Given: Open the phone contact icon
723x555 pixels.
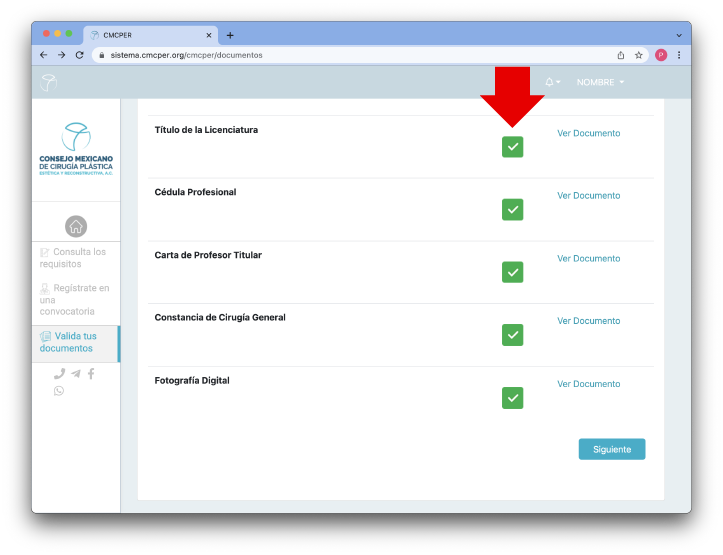Looking at the screenshot, I should coord(59,373).
